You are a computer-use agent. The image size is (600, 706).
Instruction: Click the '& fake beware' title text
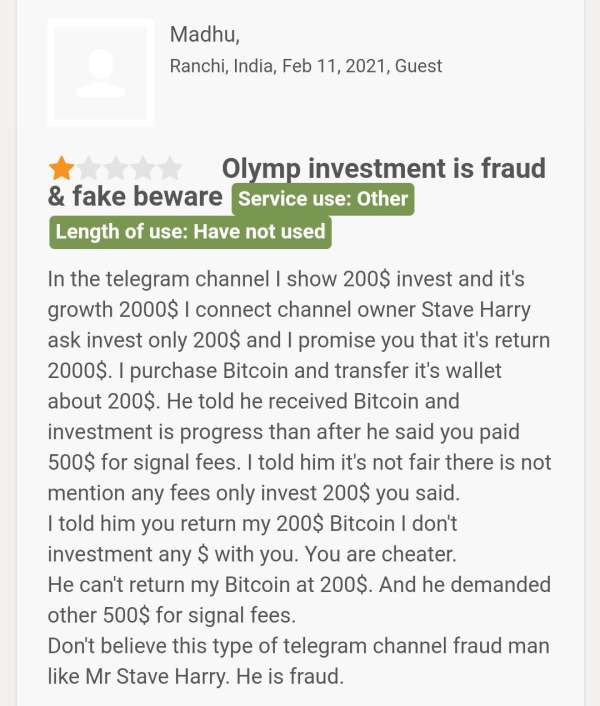pyautogui.click(x=135, y=197)
